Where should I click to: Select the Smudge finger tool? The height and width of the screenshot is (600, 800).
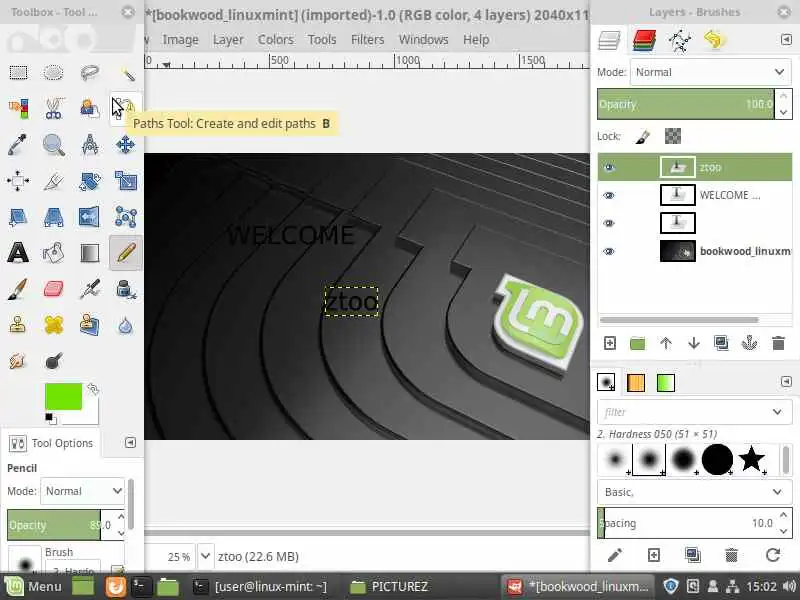[18, 361]
